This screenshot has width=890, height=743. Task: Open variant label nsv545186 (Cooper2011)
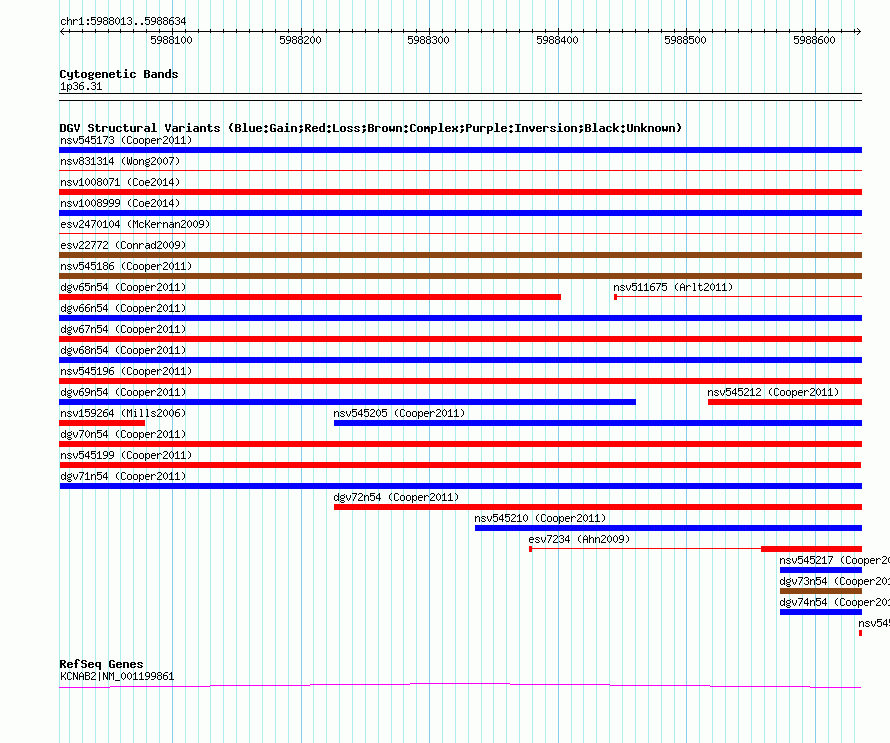126,266
